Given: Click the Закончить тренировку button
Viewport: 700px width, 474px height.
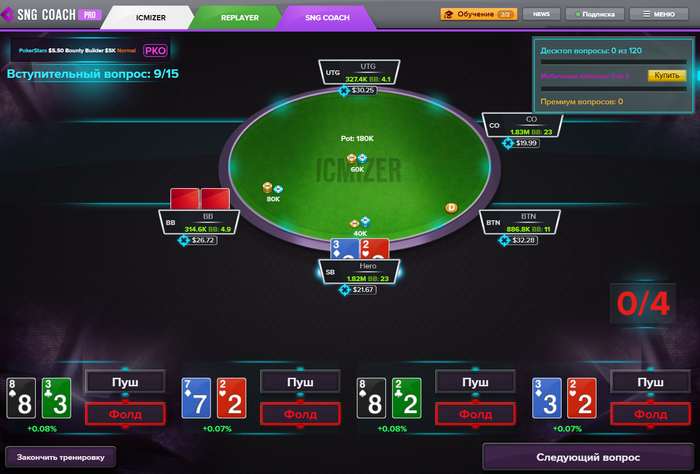Looking at the screenshot, I should pos(61,457).
